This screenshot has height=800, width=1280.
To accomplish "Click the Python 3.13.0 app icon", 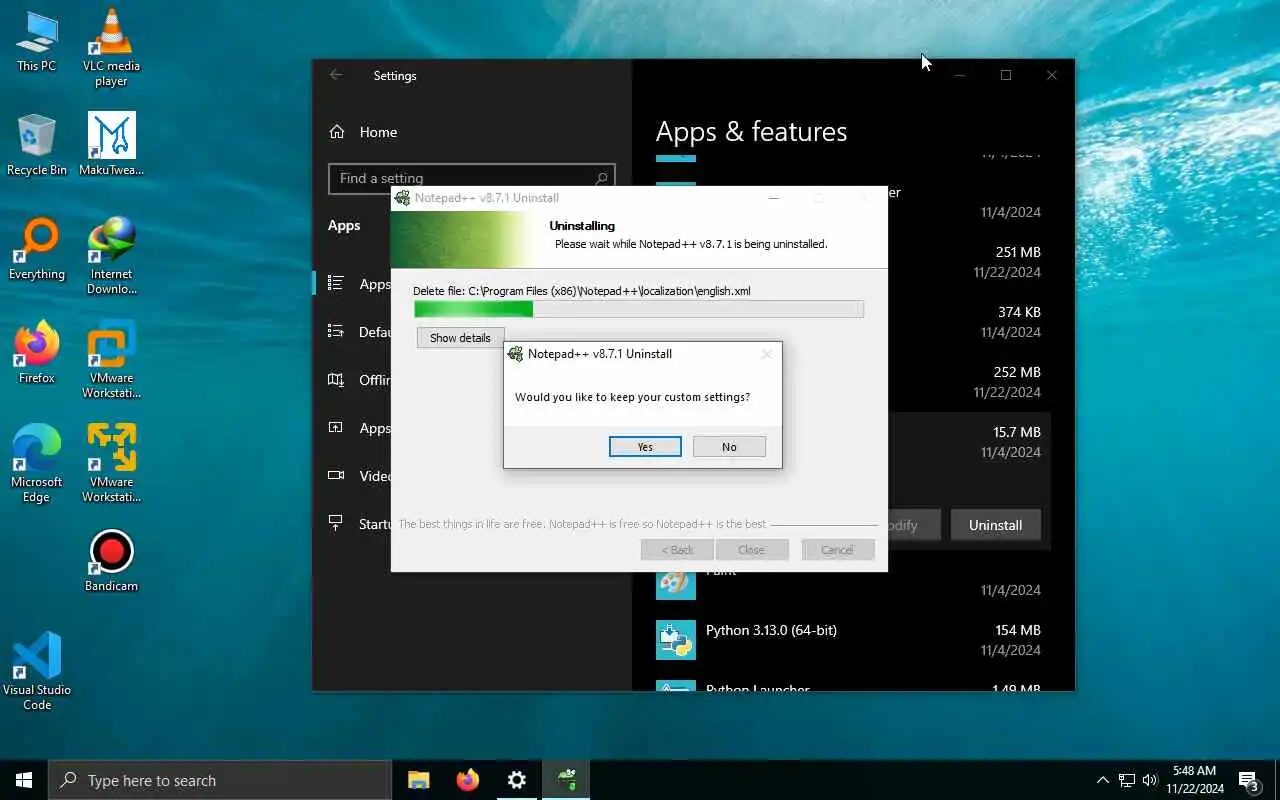I will pos(676,640).
